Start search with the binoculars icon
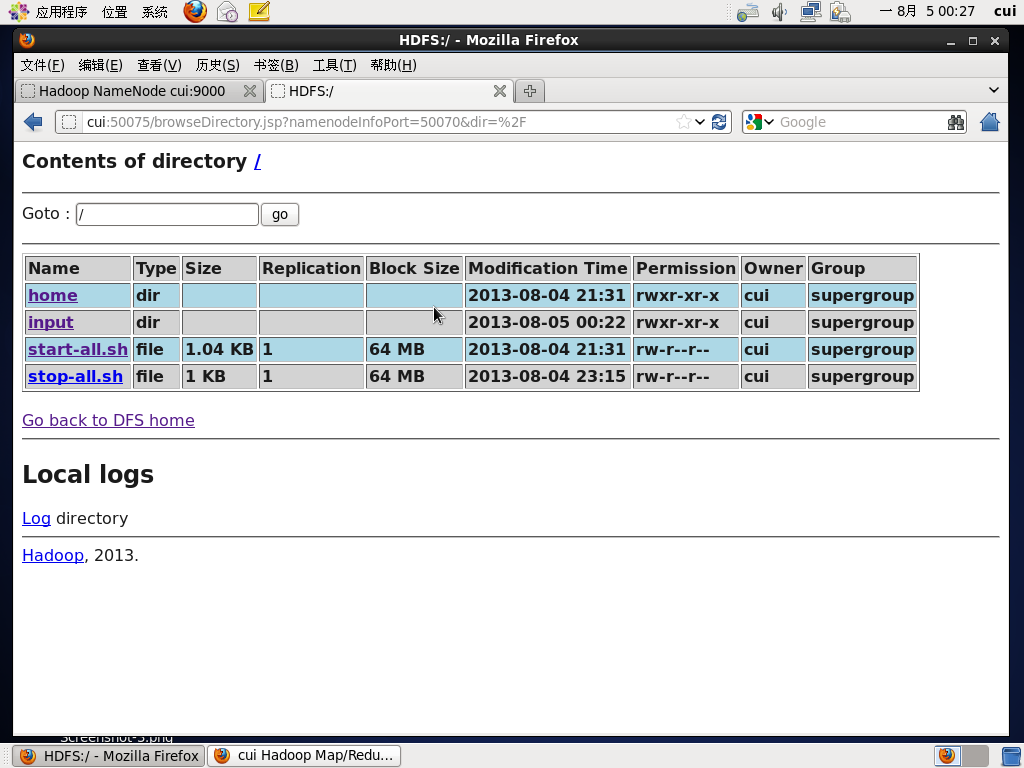This screenshot has height=768, width=1024. 955,122
